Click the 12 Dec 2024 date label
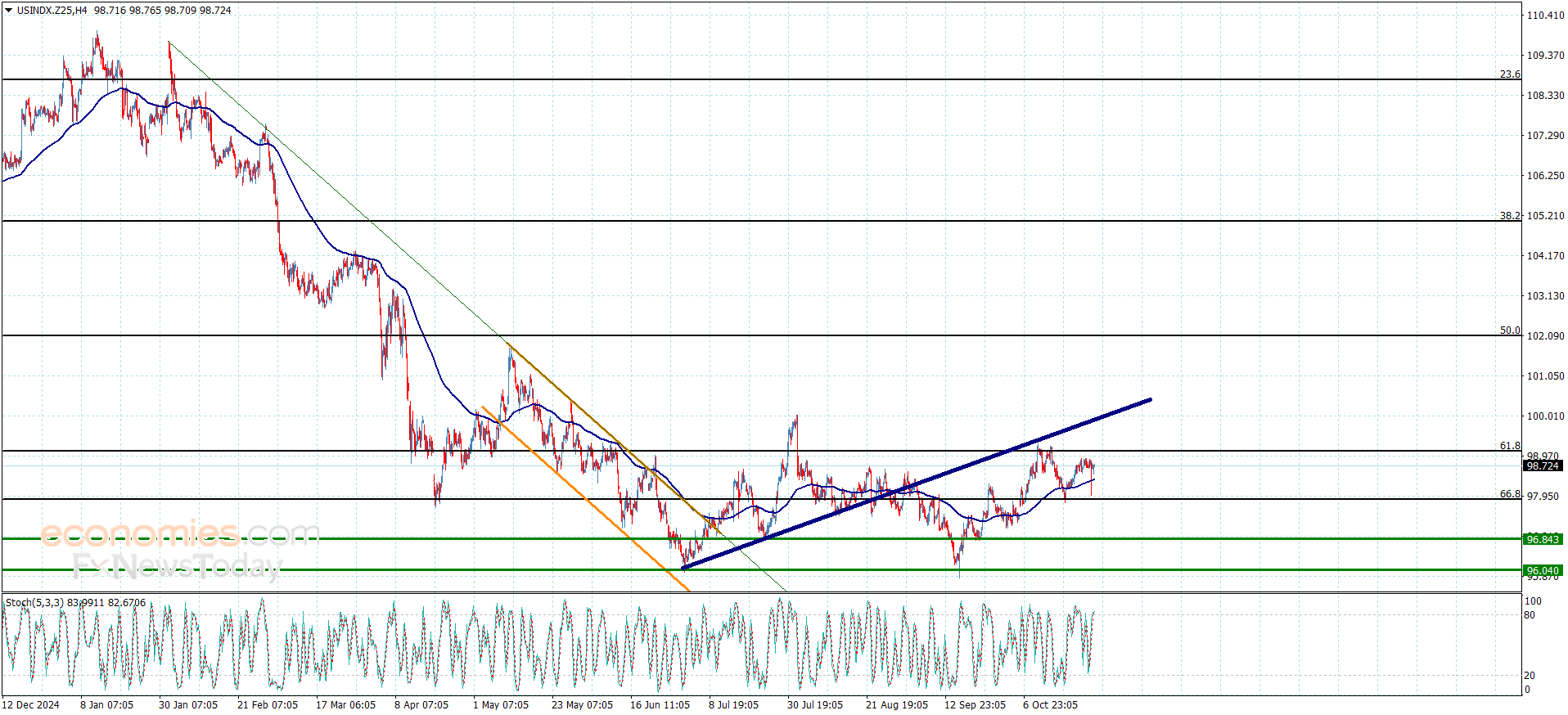 (x=31, y=705)
